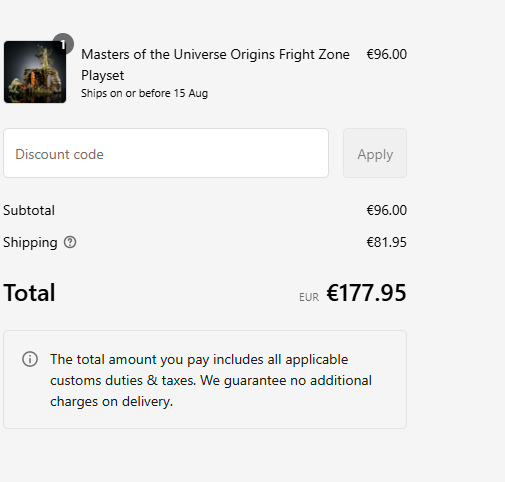Click the Subtotal amount €96.00

point(387,210)
